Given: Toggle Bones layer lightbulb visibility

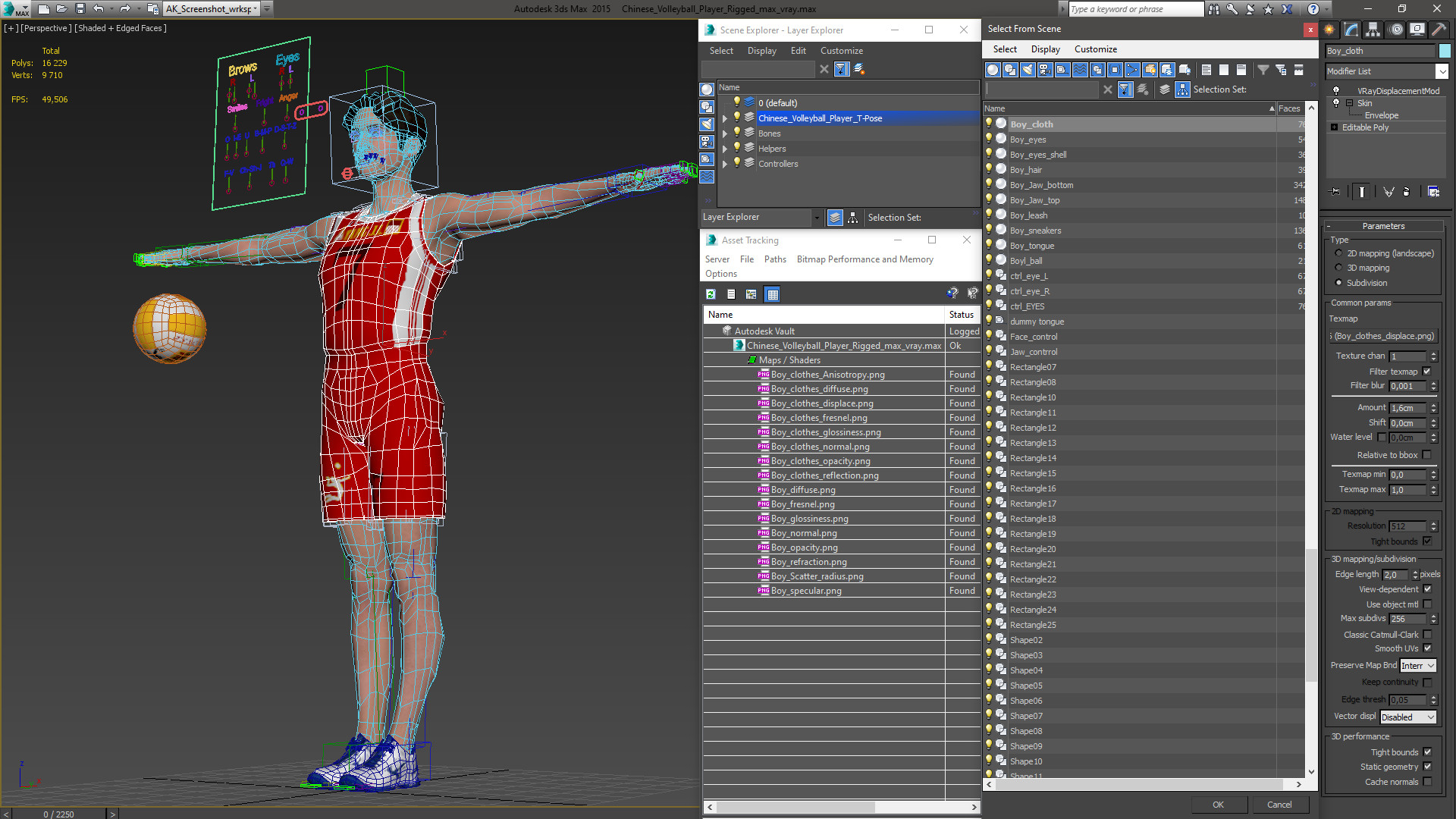Looking at the screenshot, I should [736, 133].
